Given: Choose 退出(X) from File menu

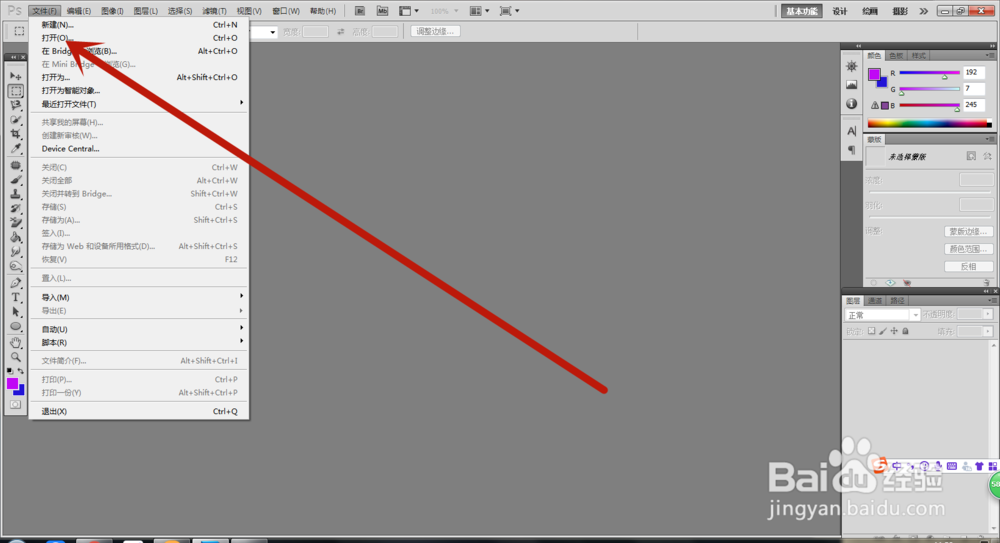Looking at the screenshot, I should pos(139,412).
